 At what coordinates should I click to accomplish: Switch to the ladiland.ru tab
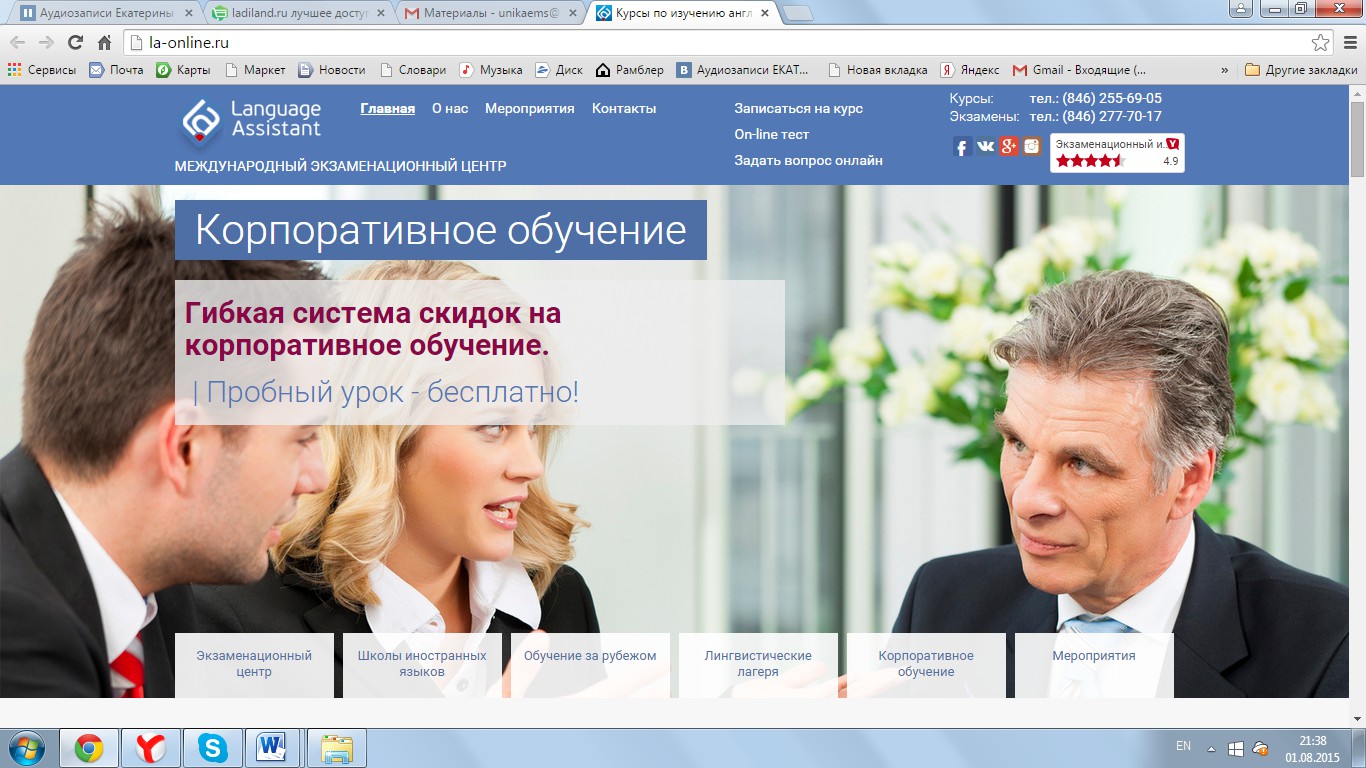click(x=299, y=13)
